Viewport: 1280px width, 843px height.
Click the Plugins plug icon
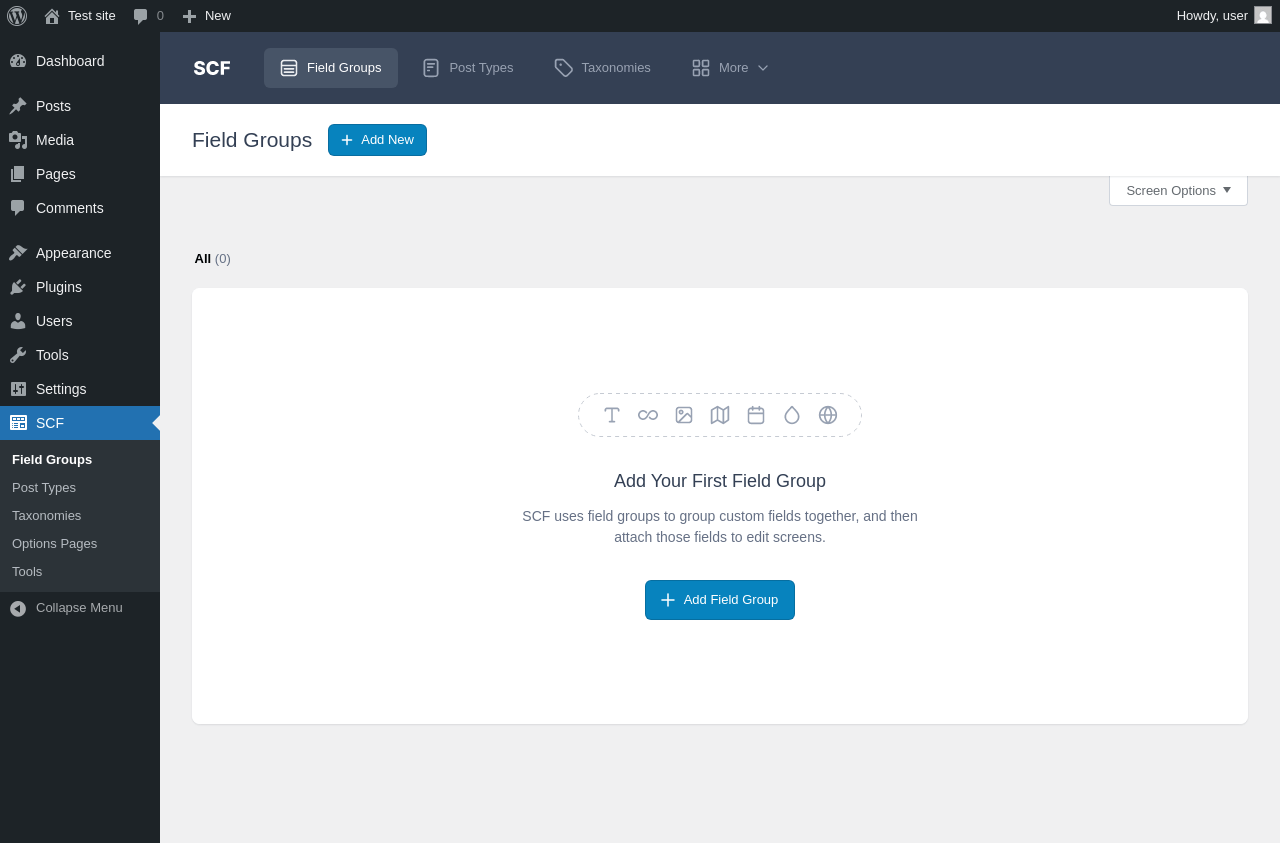click(x=18, y=287)
